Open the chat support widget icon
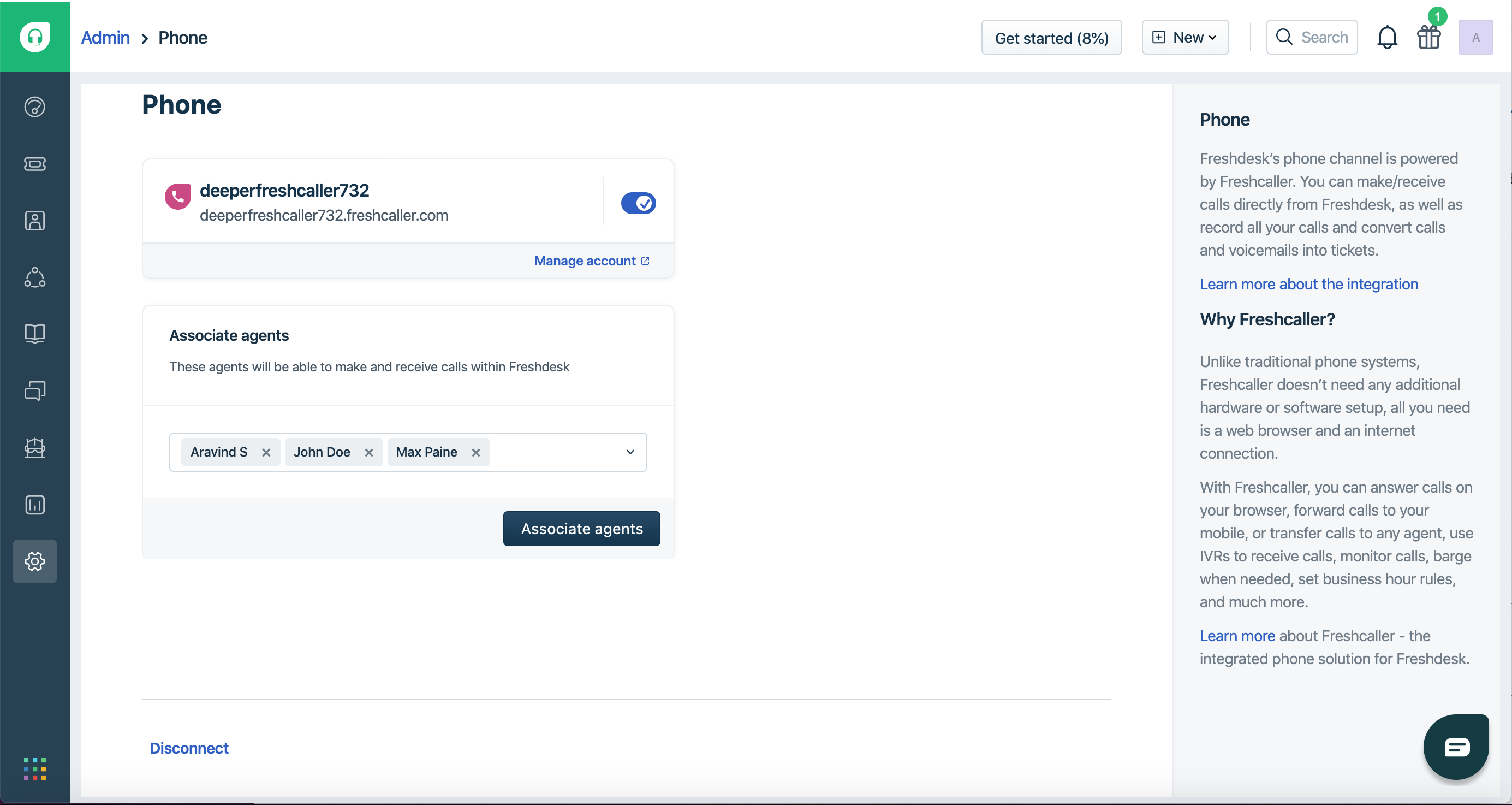This screenshot has width=1512, height=805. point(1456,747)
